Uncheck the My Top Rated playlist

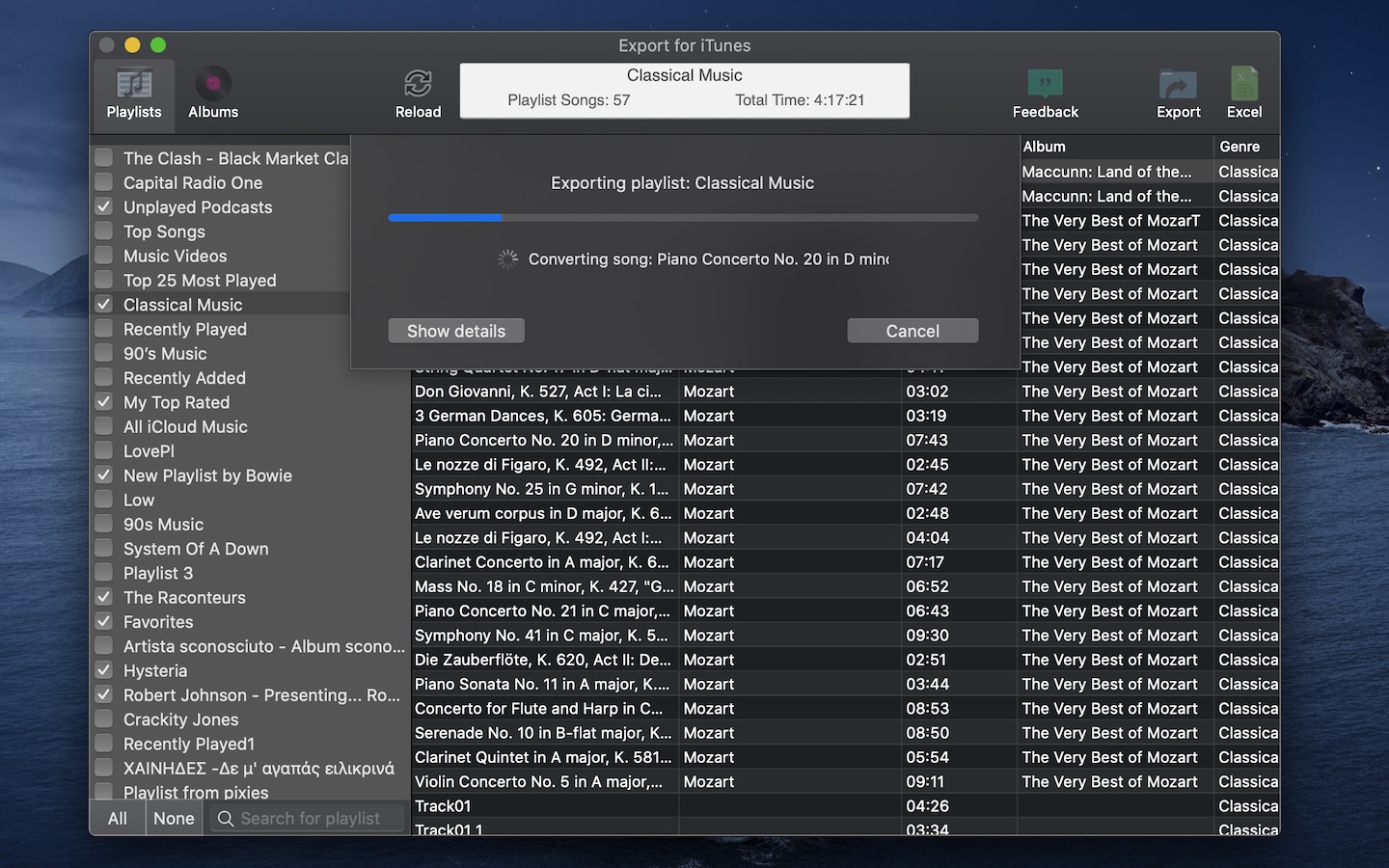(x=104, y=402)
